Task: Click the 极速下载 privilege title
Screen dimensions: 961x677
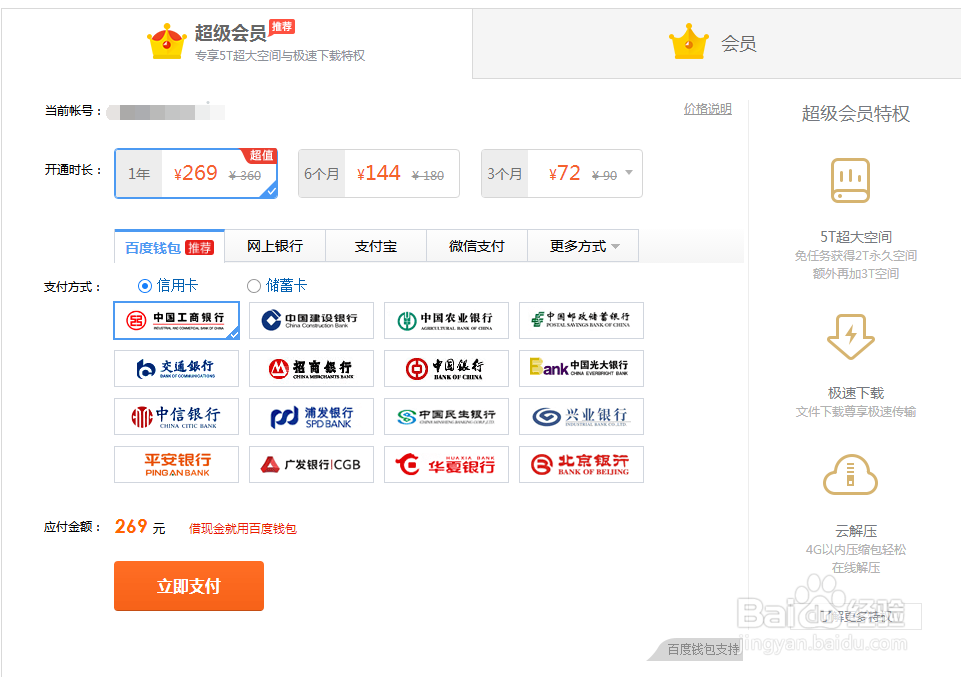Action: pos(856,393)
